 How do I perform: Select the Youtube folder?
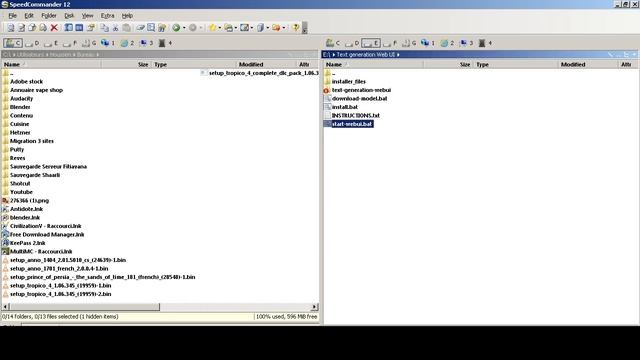(18, 192)
